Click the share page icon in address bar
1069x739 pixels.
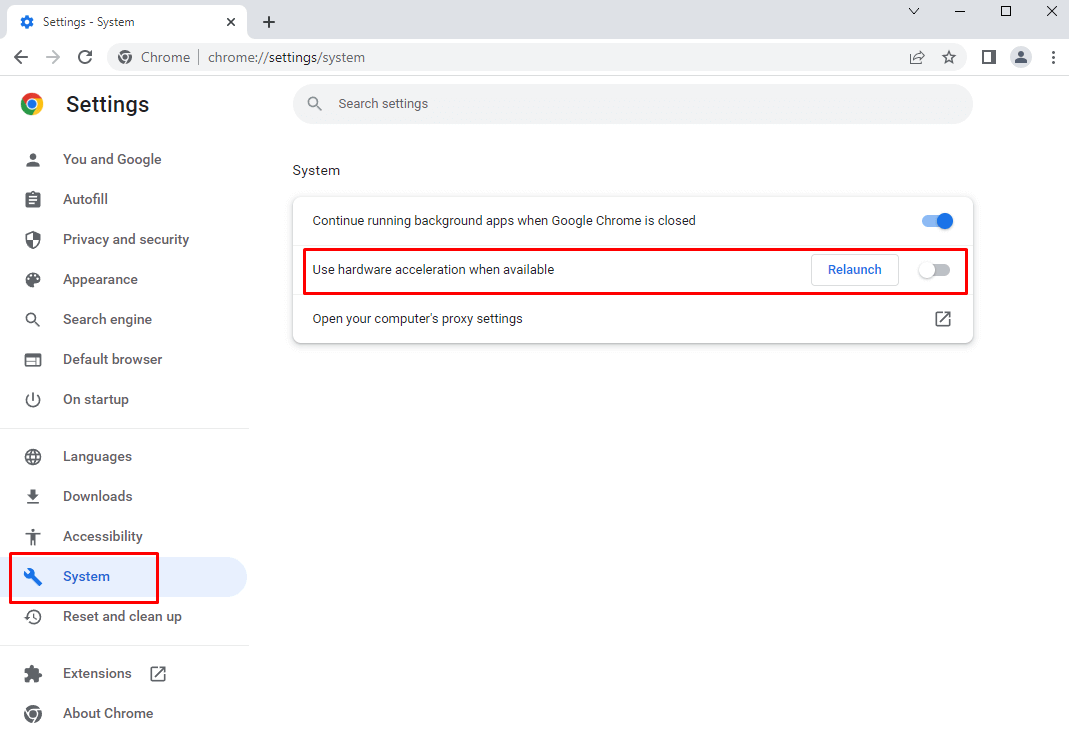(x=917, y=57)
